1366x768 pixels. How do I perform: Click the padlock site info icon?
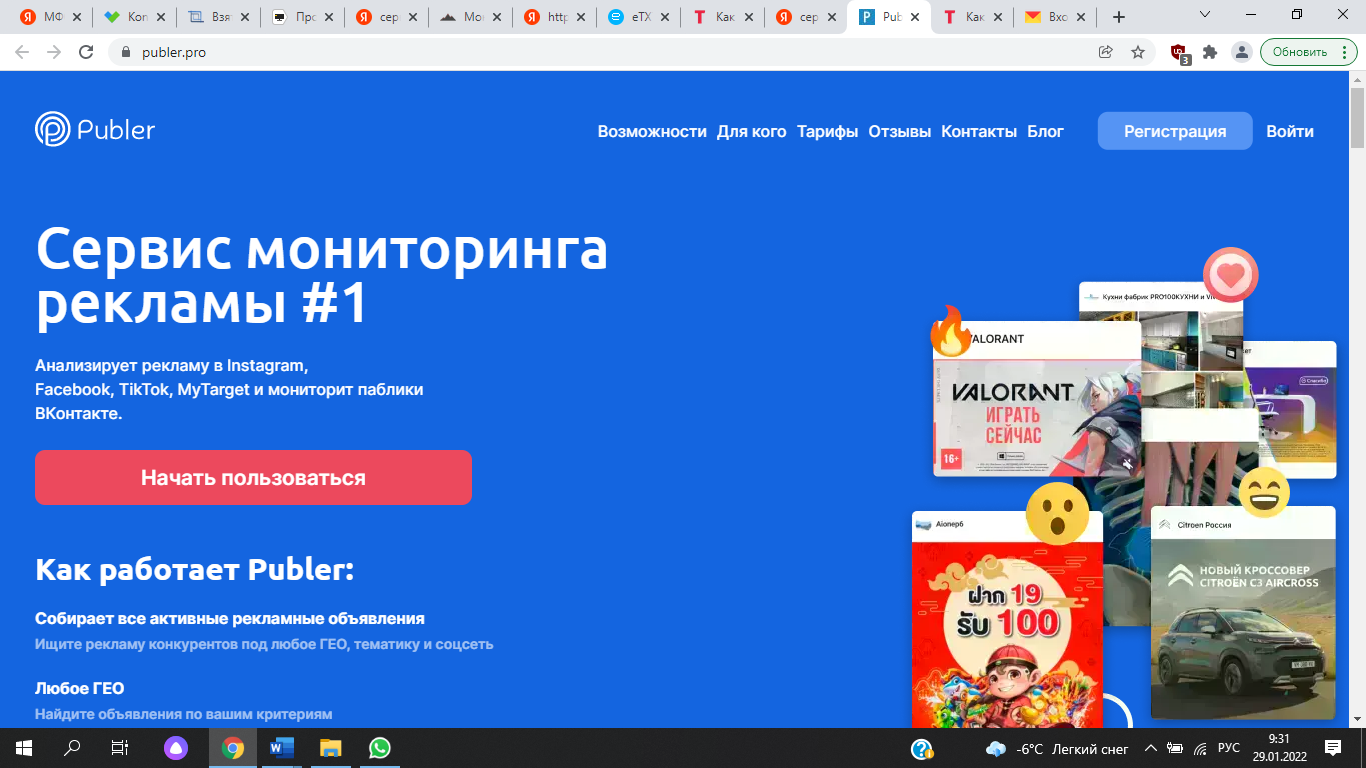126,52
